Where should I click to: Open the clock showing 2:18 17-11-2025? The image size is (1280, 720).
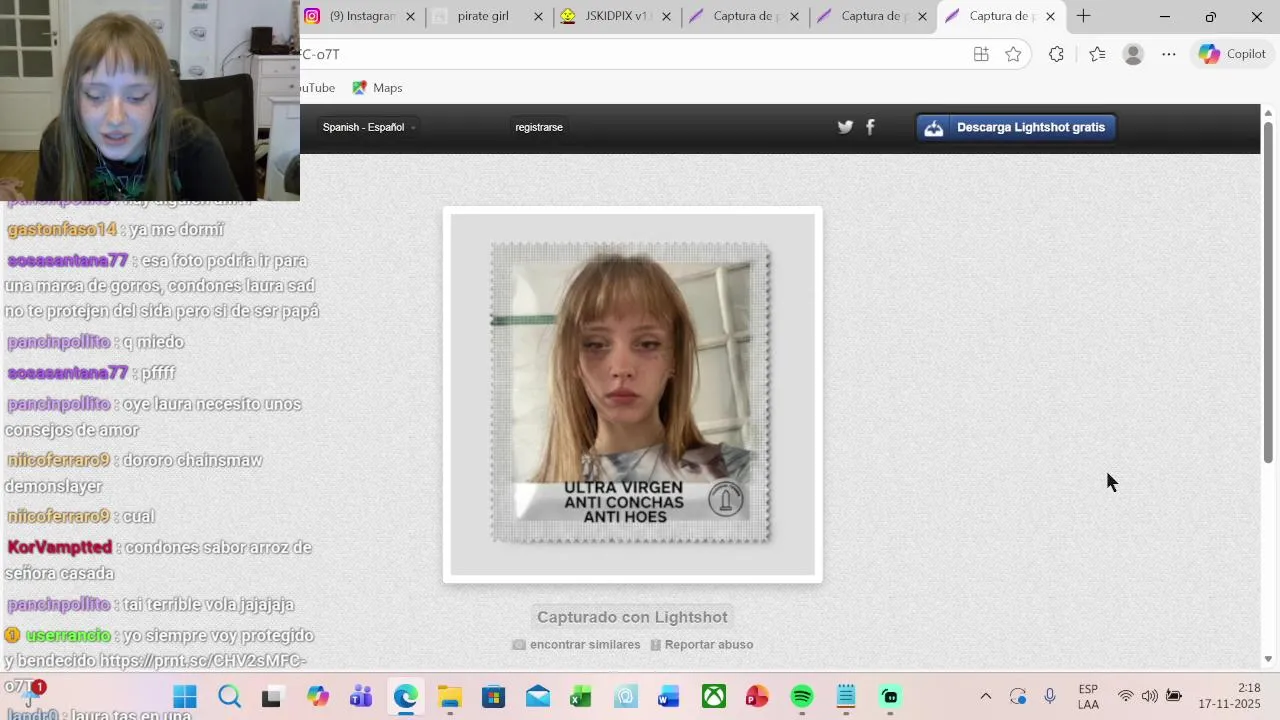tap(1229, 696)
